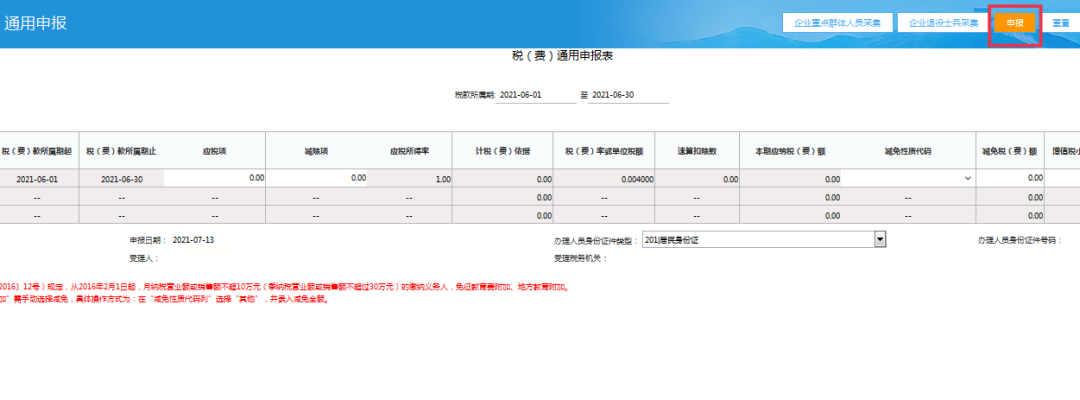
Task: Click the 受理人 label
Action: pyautogui.click(x=144, y=259)
